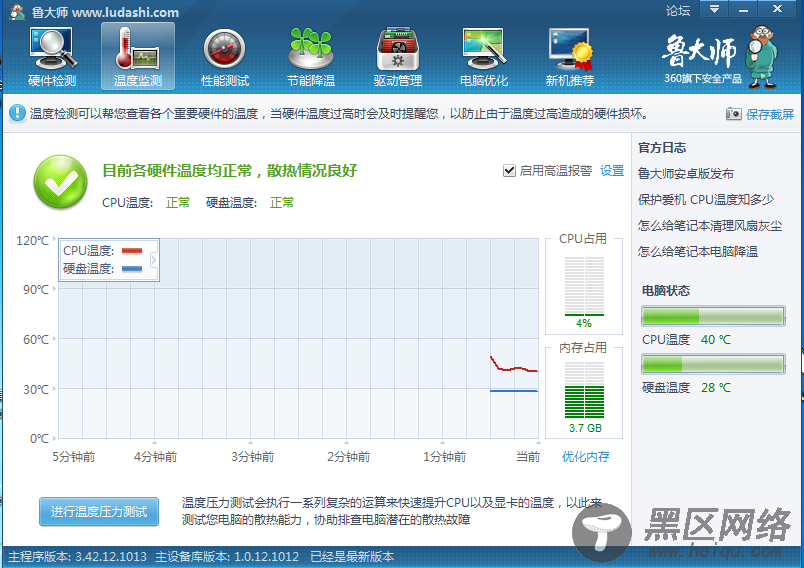Click the 360旗下安全产品 text
The image size is (804, 568).
pos(702,79)
